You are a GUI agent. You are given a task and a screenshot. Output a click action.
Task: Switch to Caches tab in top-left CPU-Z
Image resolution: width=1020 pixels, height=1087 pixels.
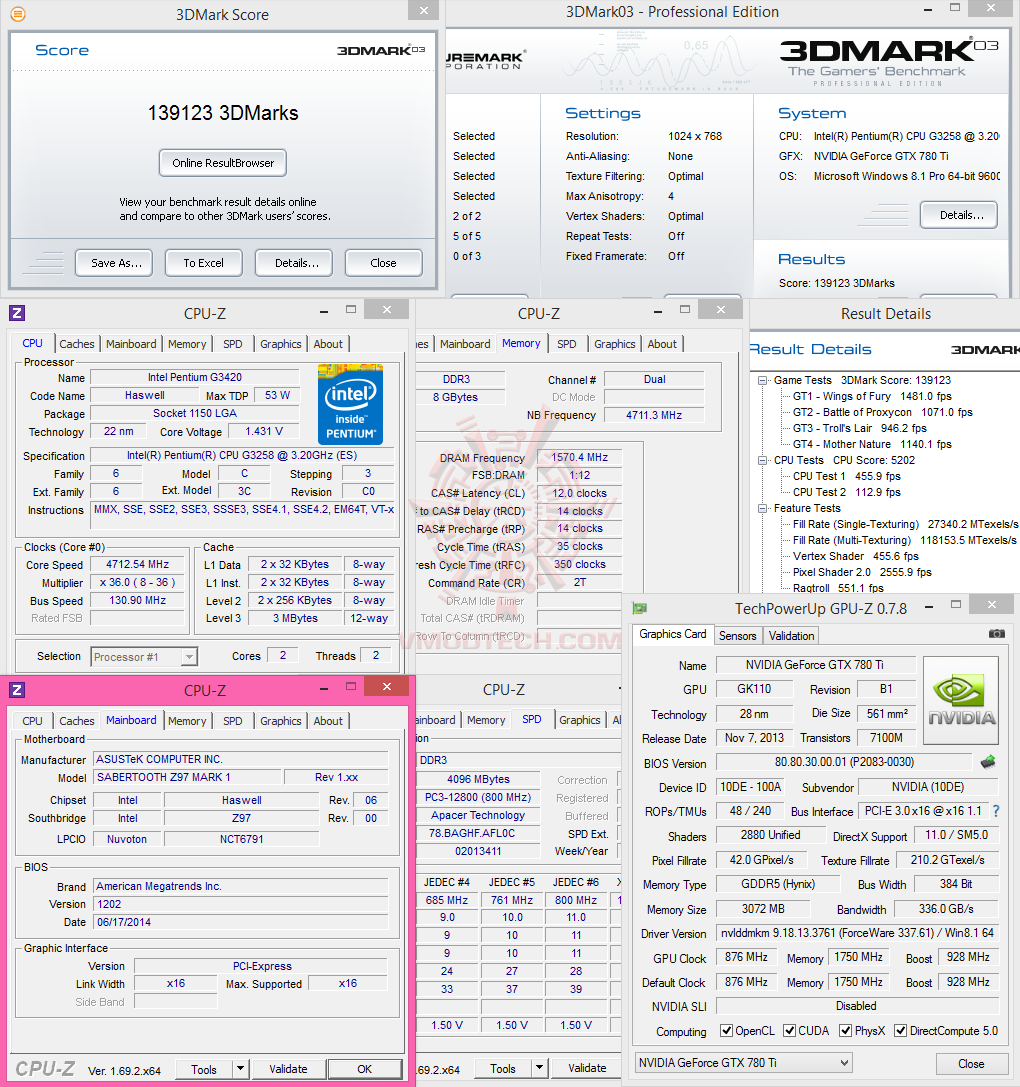76,344
